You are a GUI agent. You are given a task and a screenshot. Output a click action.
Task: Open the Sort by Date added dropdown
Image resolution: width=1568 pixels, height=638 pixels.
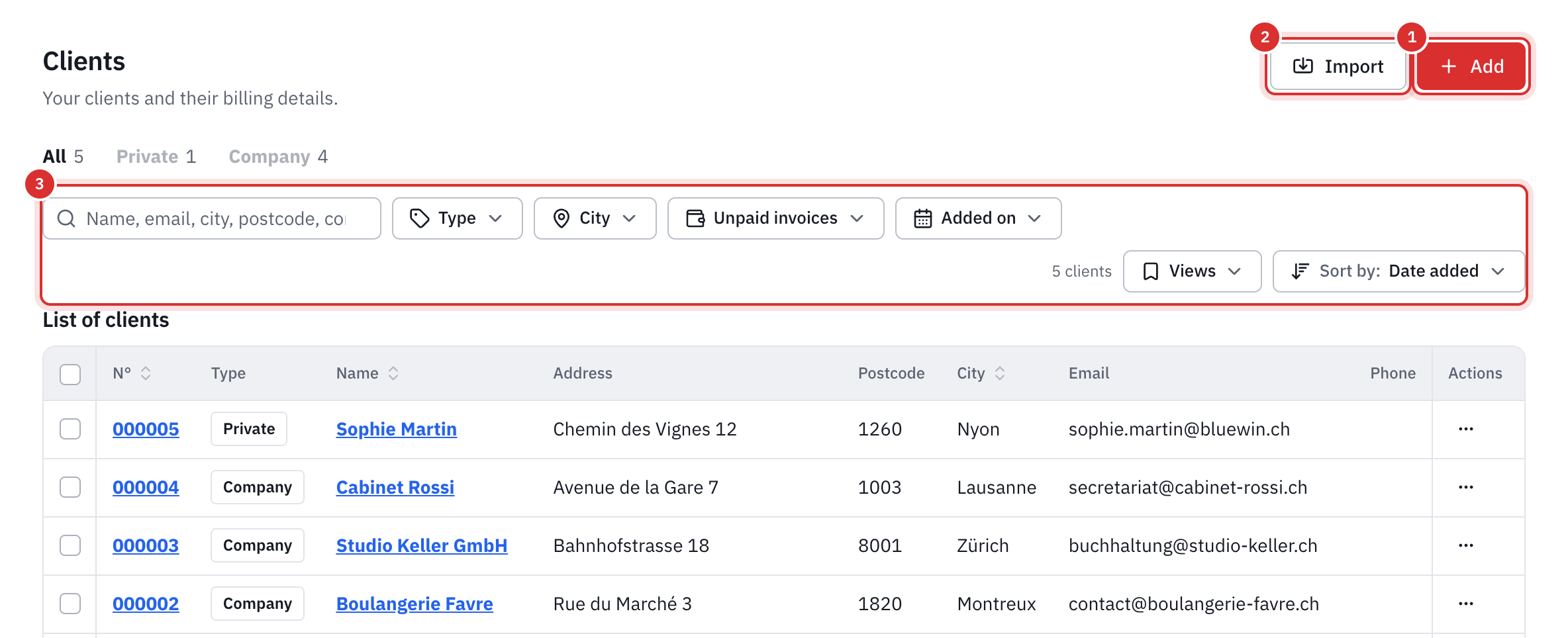pyautogui.click(x=1398, y=271)
